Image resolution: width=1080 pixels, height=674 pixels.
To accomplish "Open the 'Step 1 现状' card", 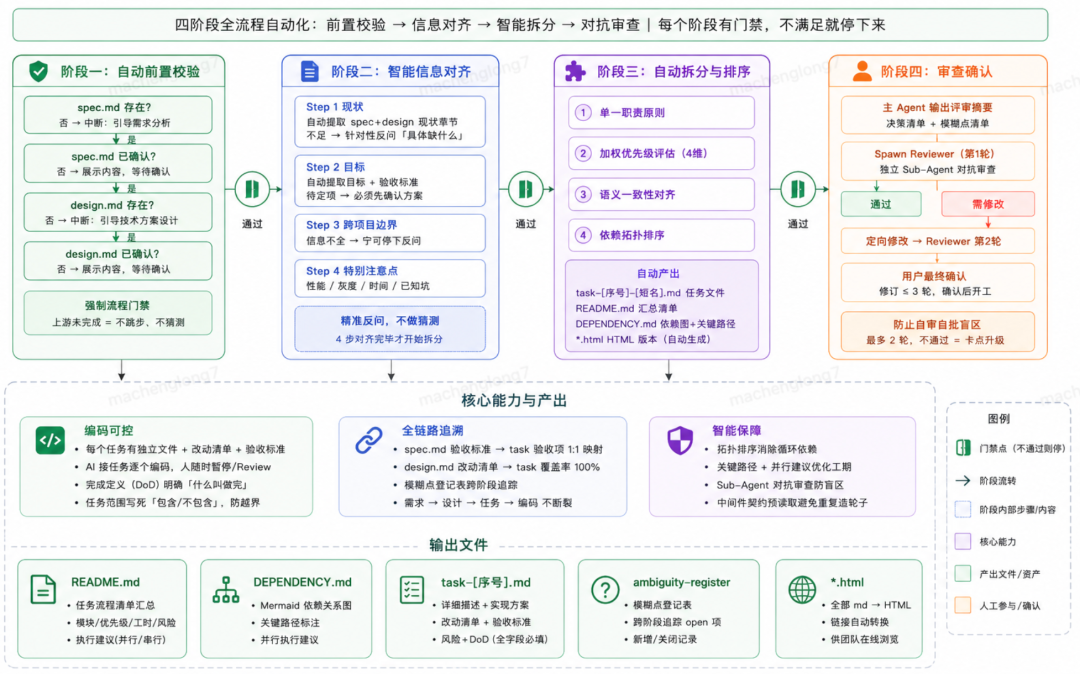I will [390, 121].
